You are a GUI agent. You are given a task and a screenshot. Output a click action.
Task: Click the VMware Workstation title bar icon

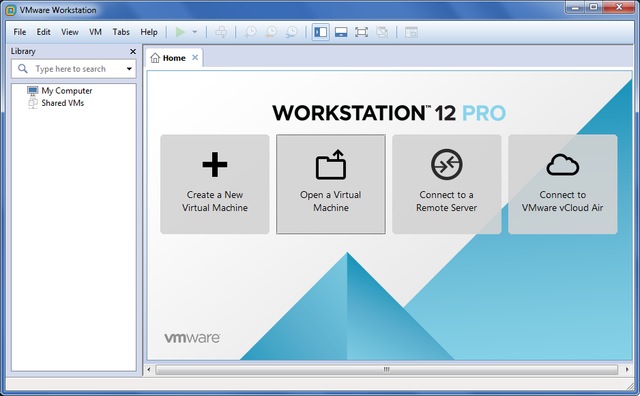tap(11, 10)
